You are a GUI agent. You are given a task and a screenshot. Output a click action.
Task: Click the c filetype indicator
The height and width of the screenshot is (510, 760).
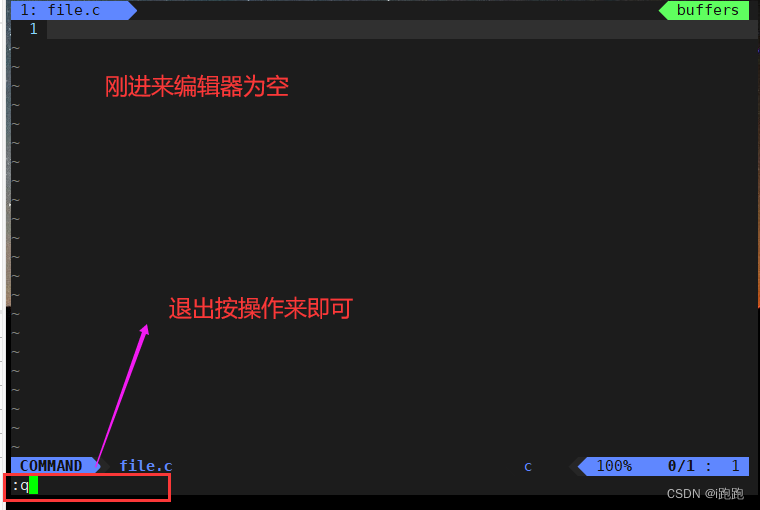click(x=528, y=466)
